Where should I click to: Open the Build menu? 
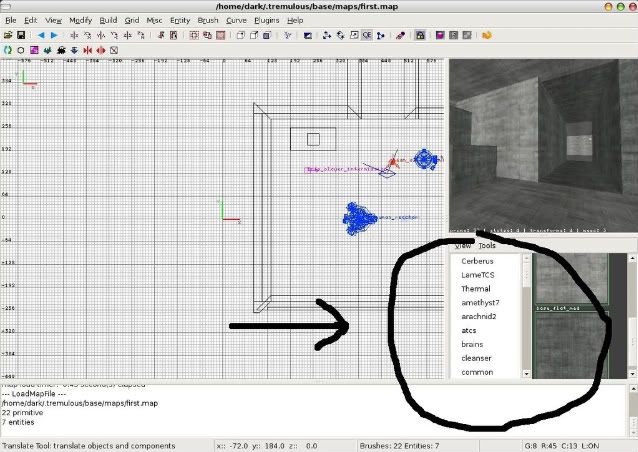tap(108, 20)
